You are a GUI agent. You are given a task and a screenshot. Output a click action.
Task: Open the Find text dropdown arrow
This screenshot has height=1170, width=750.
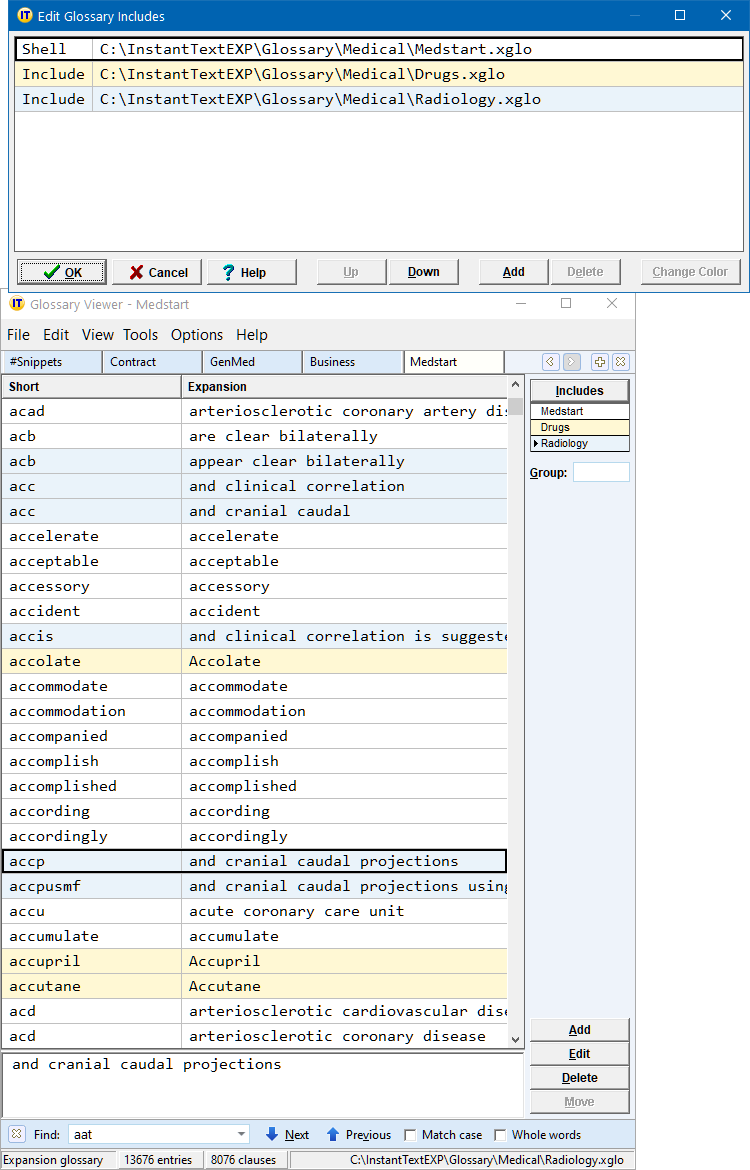pyautogui.click(x=241, y=1135)
